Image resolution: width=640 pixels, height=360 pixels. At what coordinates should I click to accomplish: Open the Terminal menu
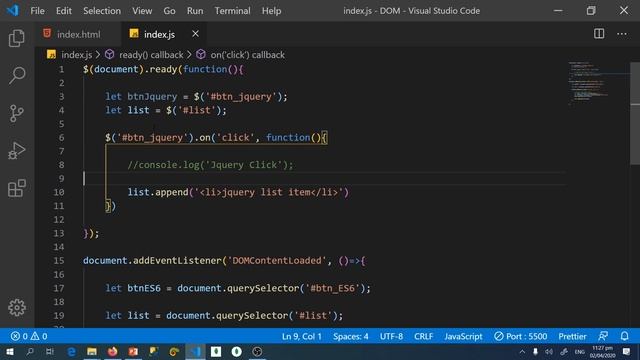232,11
